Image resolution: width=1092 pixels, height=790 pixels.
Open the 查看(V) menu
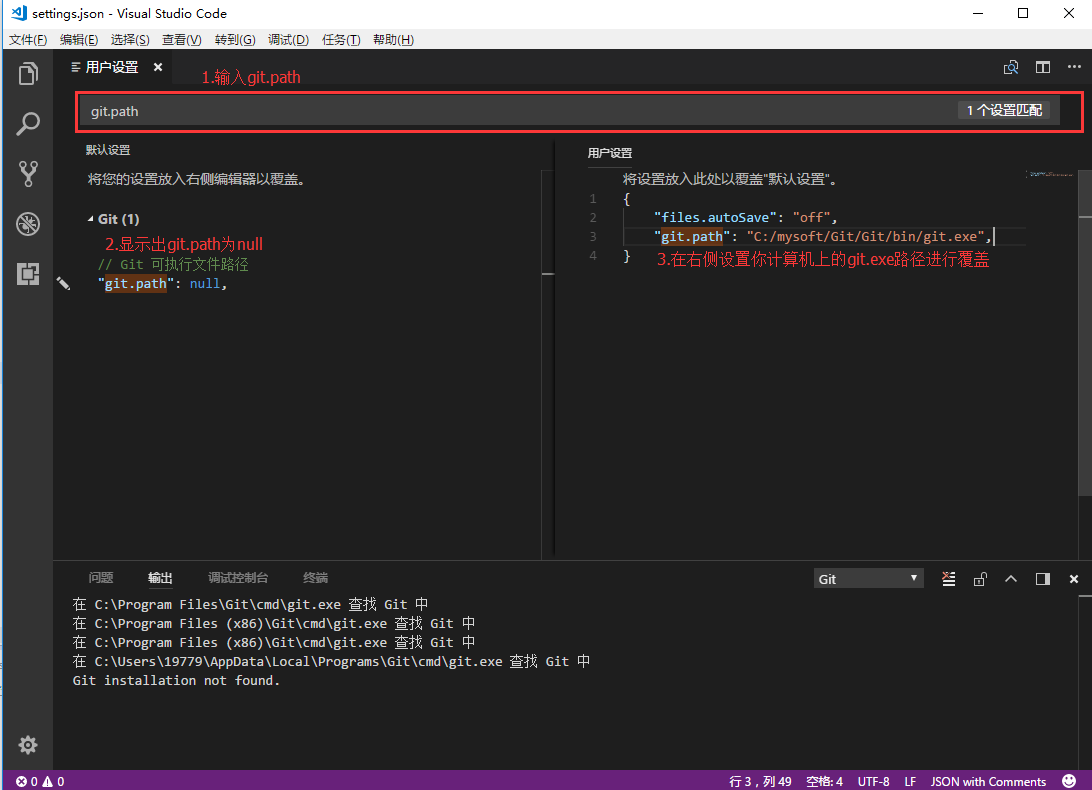[x=182, y=40]
